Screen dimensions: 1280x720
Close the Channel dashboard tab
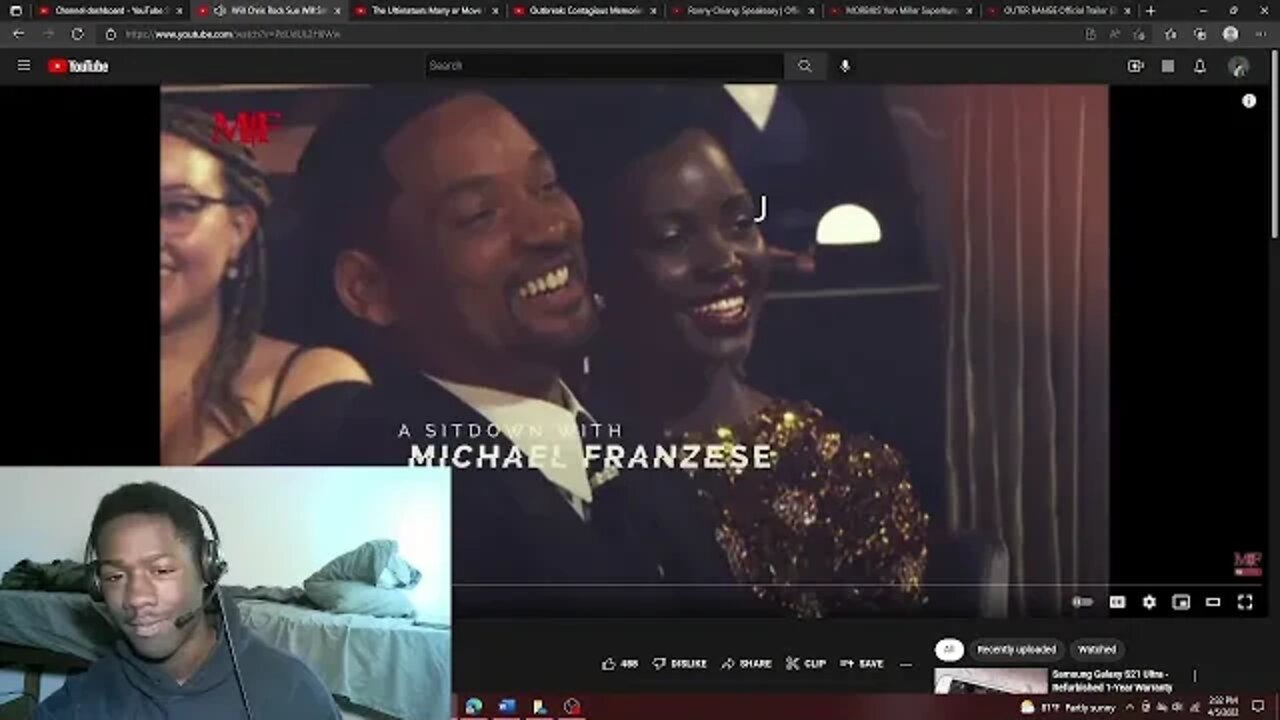[x=180, y=10]
